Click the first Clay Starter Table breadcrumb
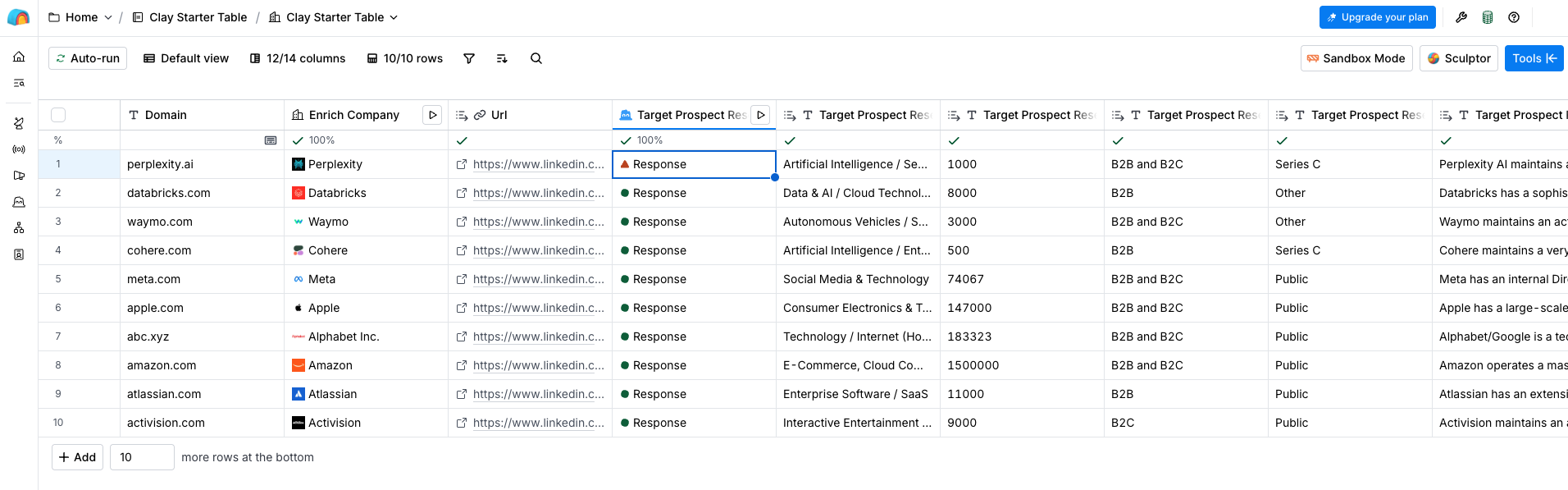 [x=189, y=17]
